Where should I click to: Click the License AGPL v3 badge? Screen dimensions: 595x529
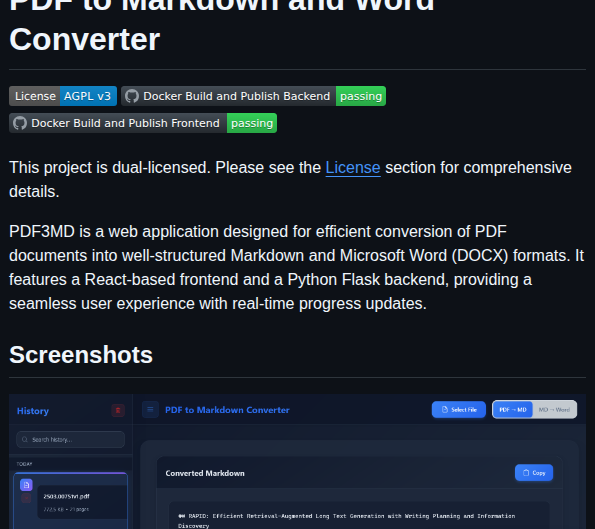click(63, 96)
